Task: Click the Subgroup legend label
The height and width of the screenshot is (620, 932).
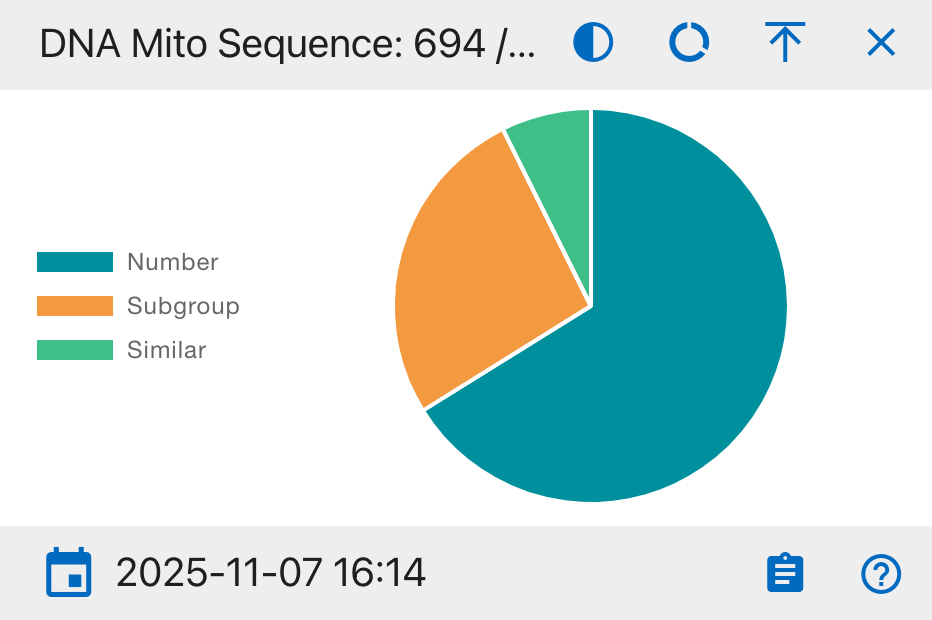Action: [x=183, y=306]
